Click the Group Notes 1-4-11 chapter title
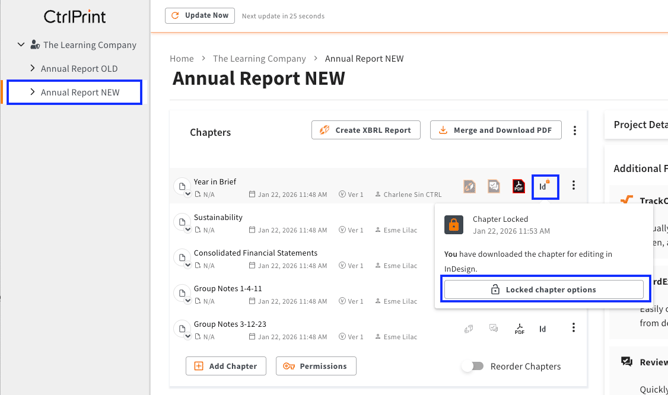This screenshot has height=395, width=668. click(x=228, y=288)
